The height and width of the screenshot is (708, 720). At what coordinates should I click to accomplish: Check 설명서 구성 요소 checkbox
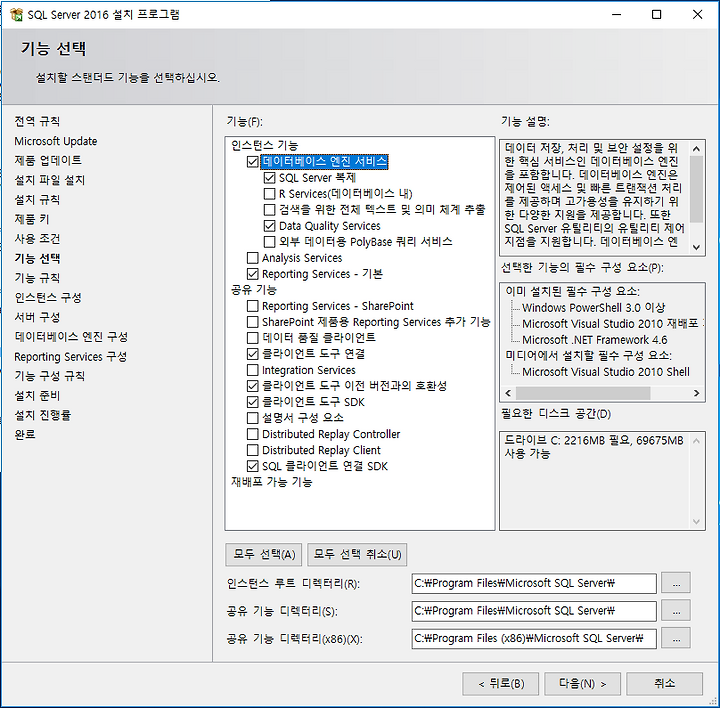[253, 418]
